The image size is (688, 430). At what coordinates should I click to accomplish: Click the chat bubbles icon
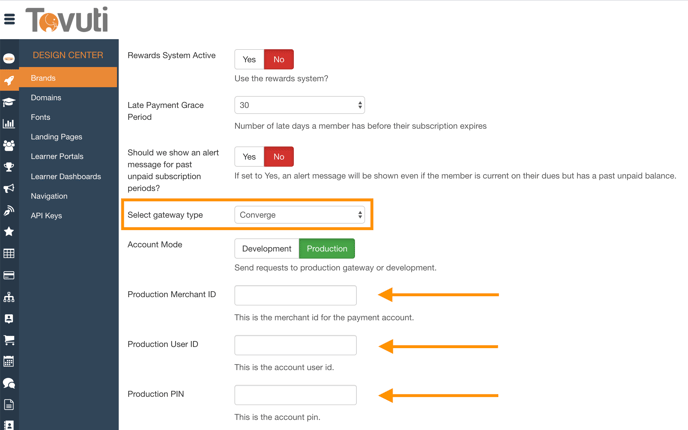(9, 383)
